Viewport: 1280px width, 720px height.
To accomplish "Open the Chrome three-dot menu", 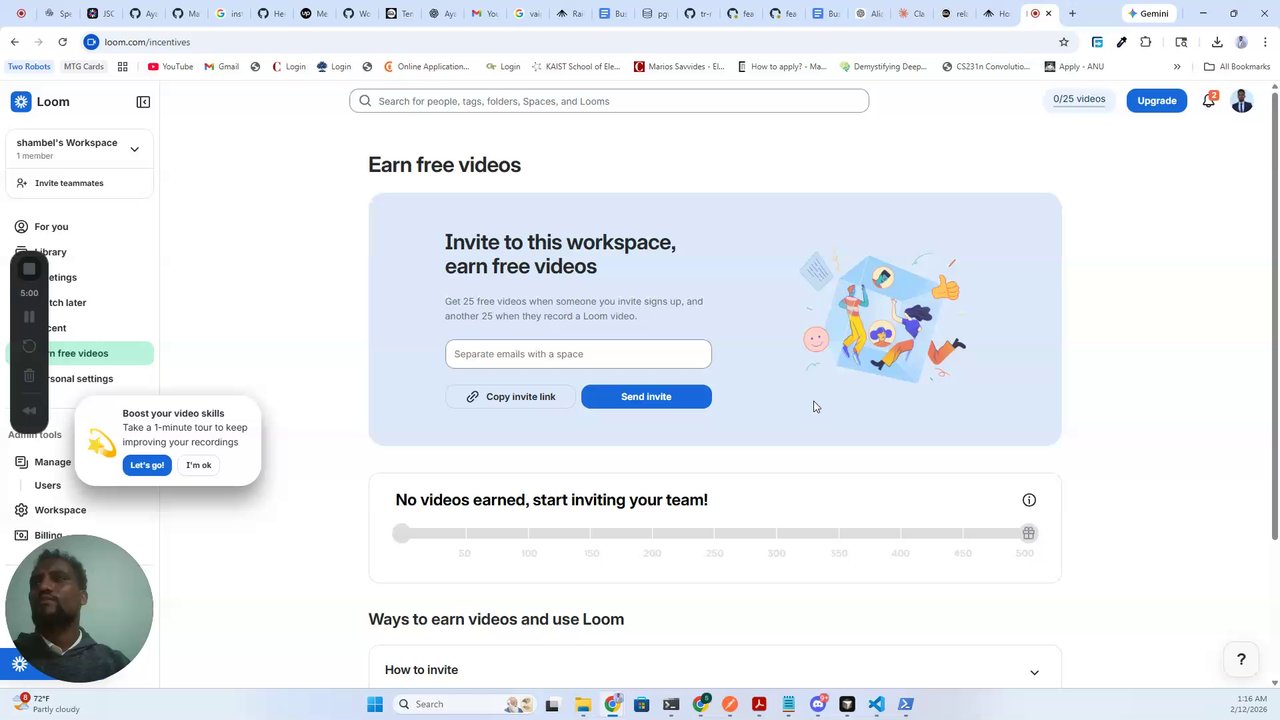I will tap(1265, 42).
